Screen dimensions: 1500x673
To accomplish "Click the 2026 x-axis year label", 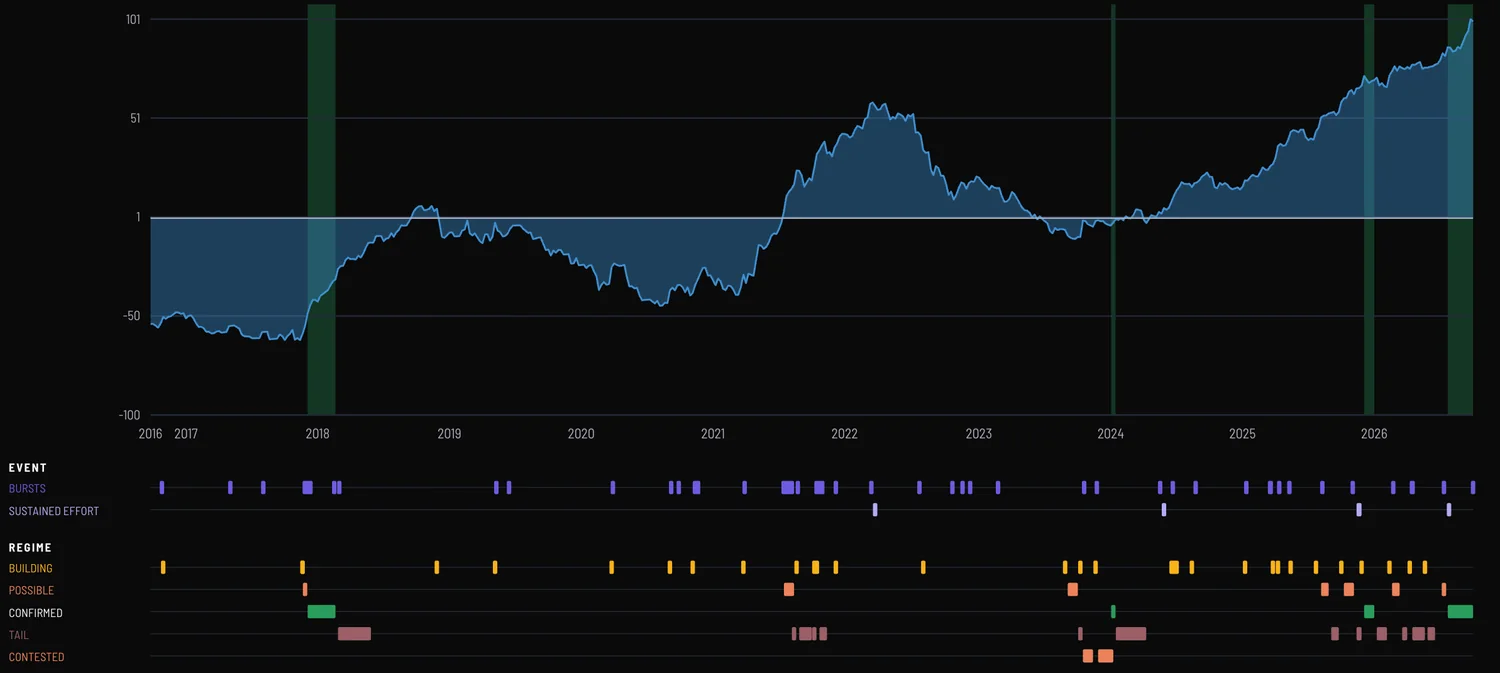I will click(1375, 434).
